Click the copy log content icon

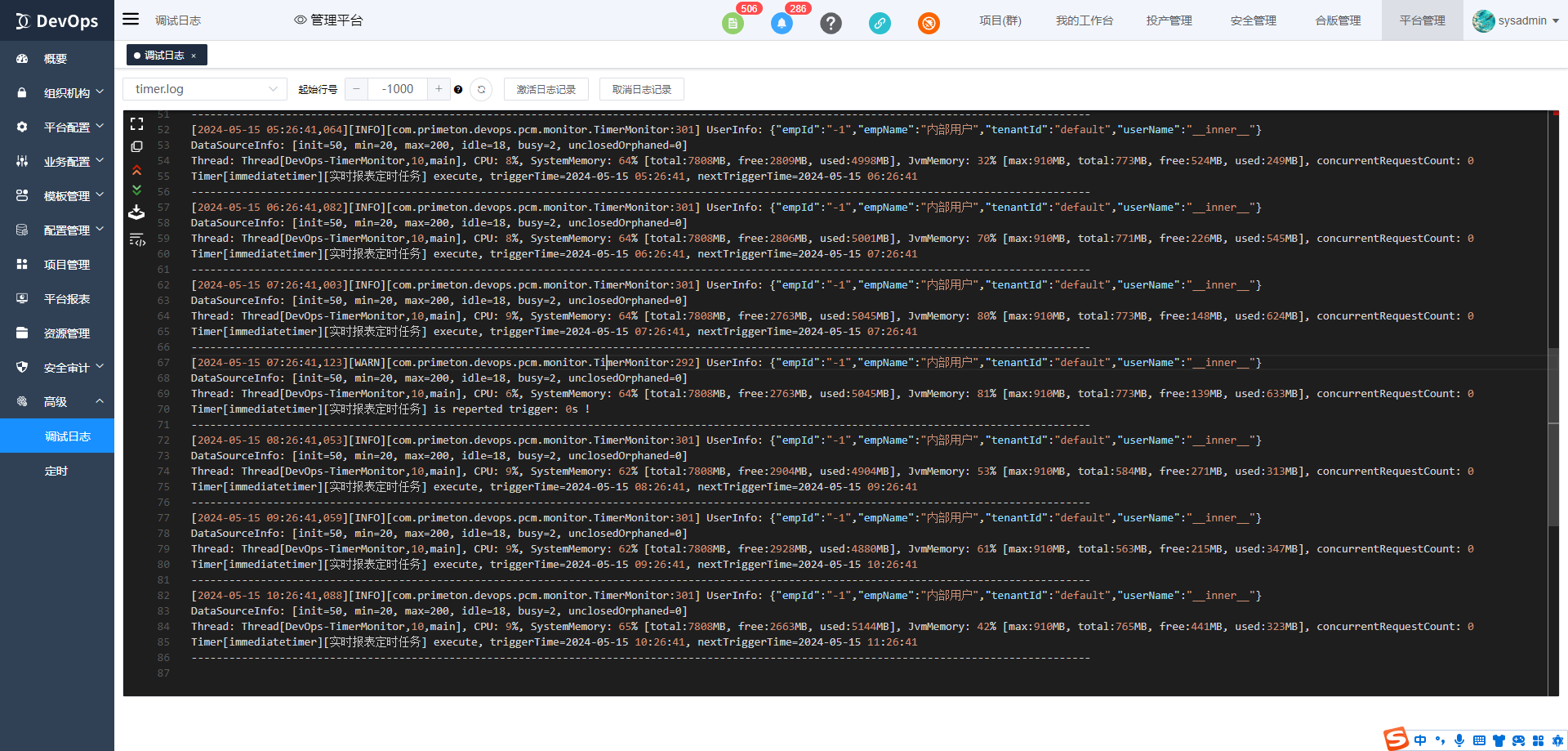(136, 147)
